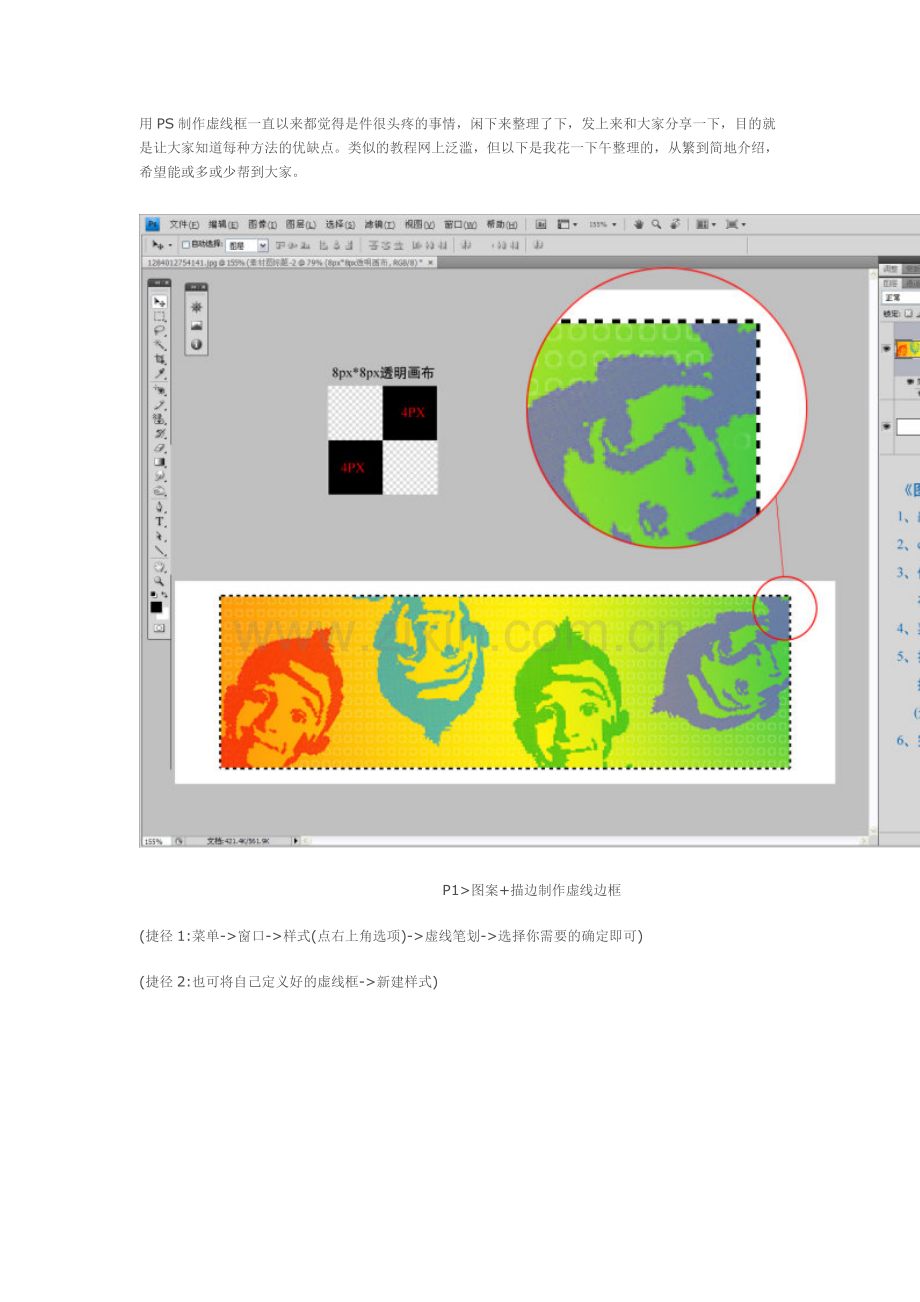Open the 文件(F) menu
This screenshot has width=920, height=1302.
(184, 225)
